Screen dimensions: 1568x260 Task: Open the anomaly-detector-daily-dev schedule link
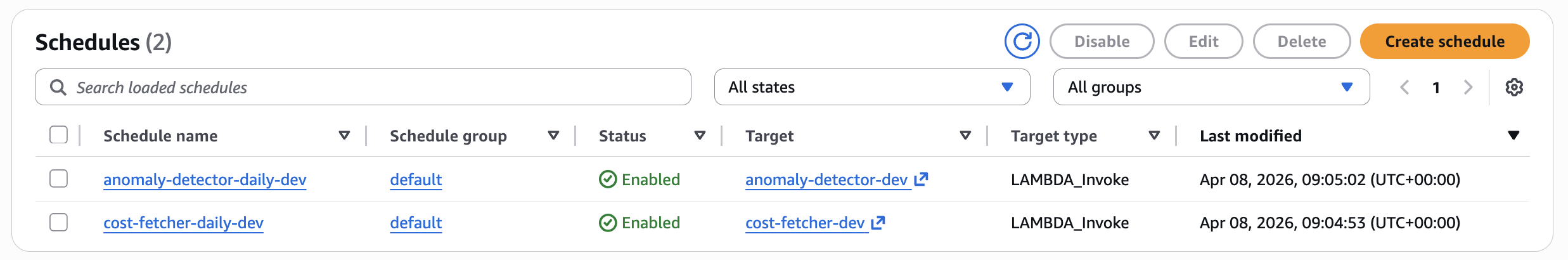pyautogui.click(x=205, y=180)
